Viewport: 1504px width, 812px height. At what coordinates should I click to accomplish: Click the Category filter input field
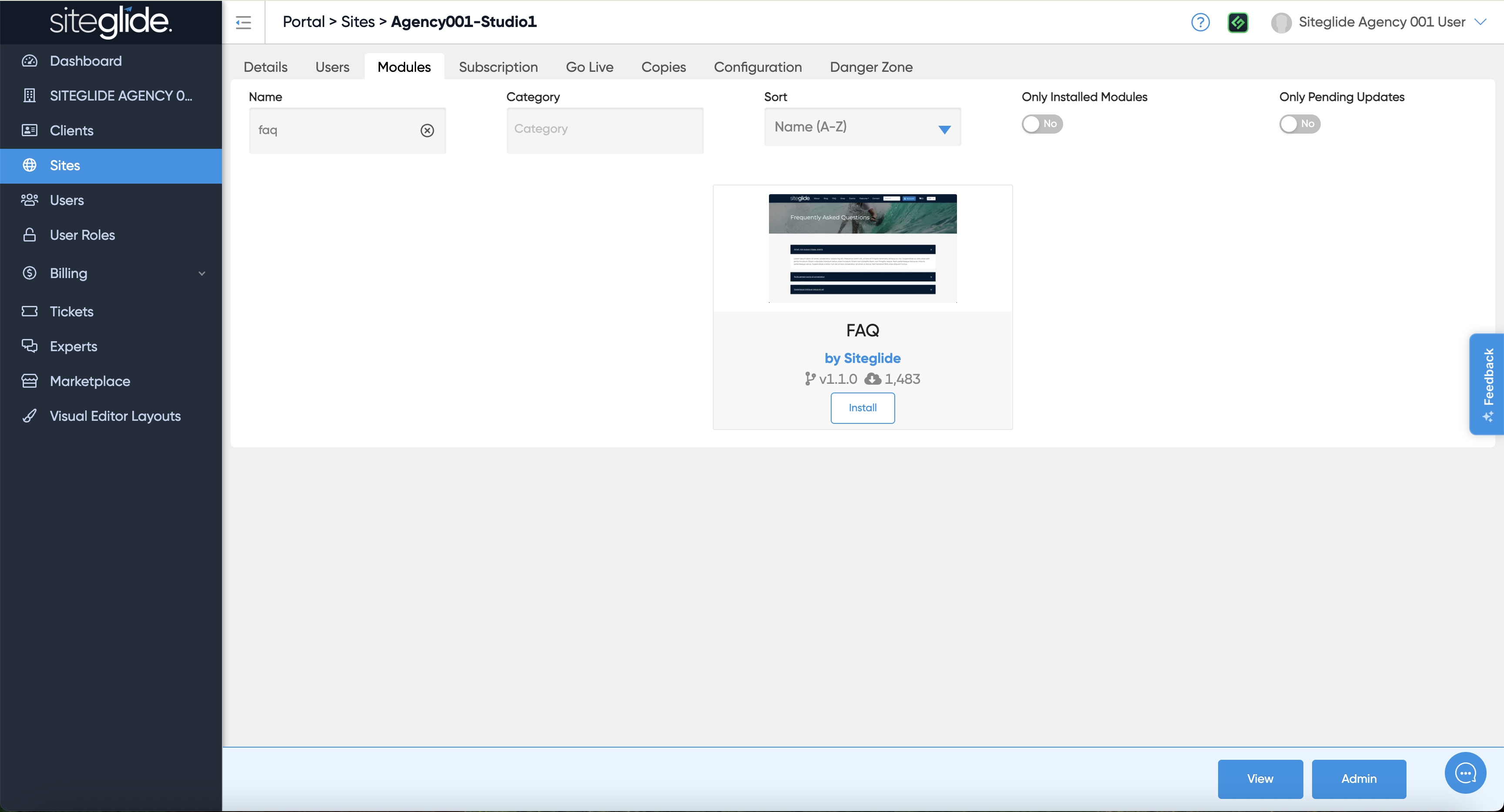coord(604,130)
